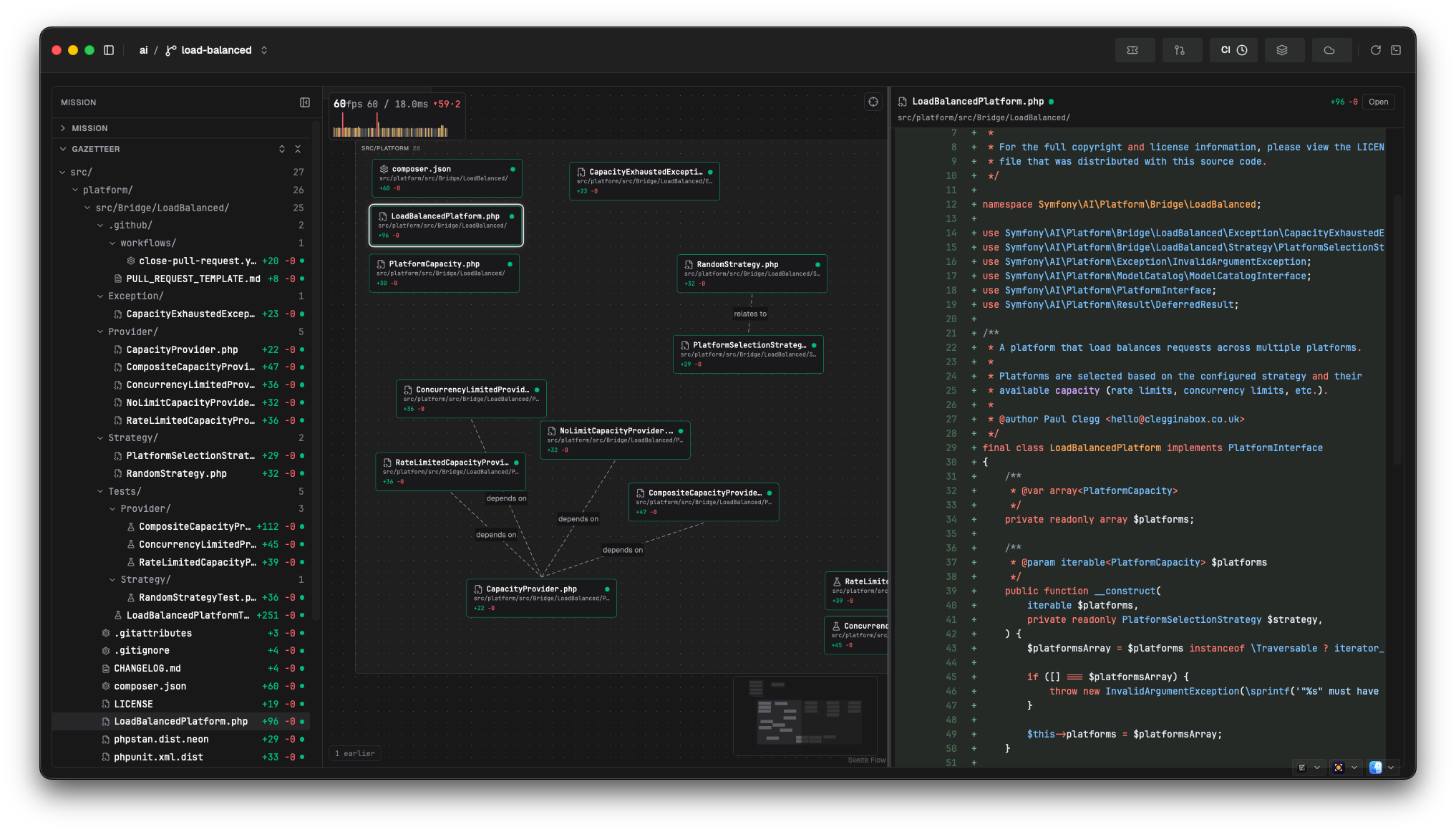Viewport: 1456px width, 832px height.
Task: Open LICENSE in file tree
Action: 182,704
